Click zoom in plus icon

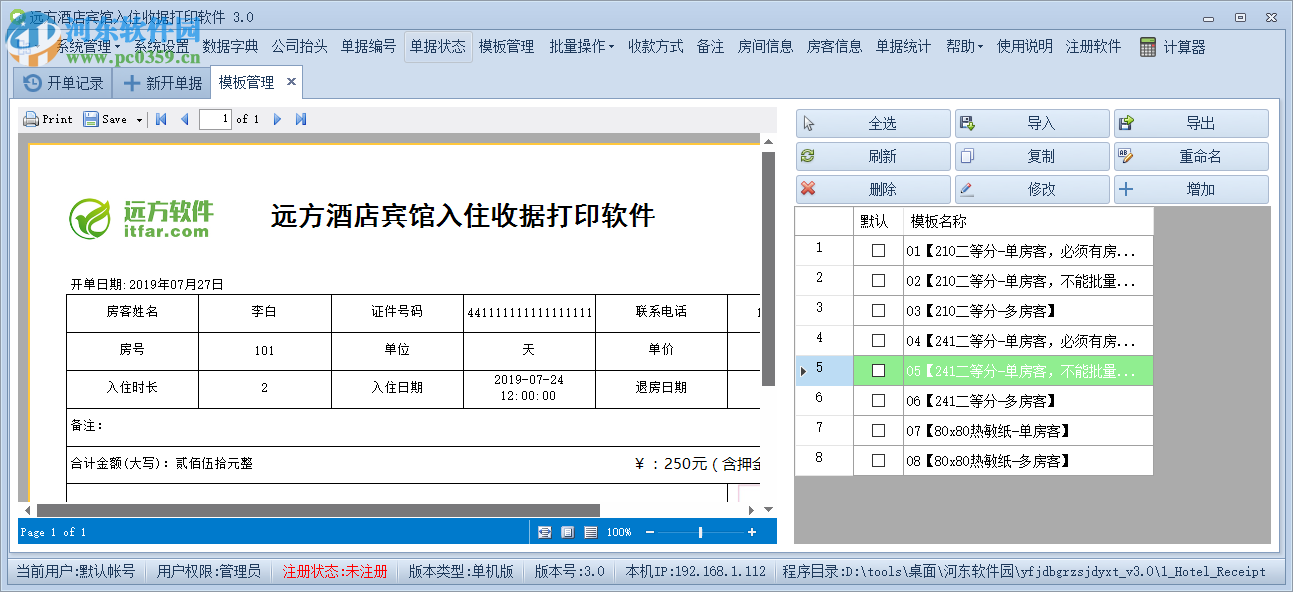point(752,532)
